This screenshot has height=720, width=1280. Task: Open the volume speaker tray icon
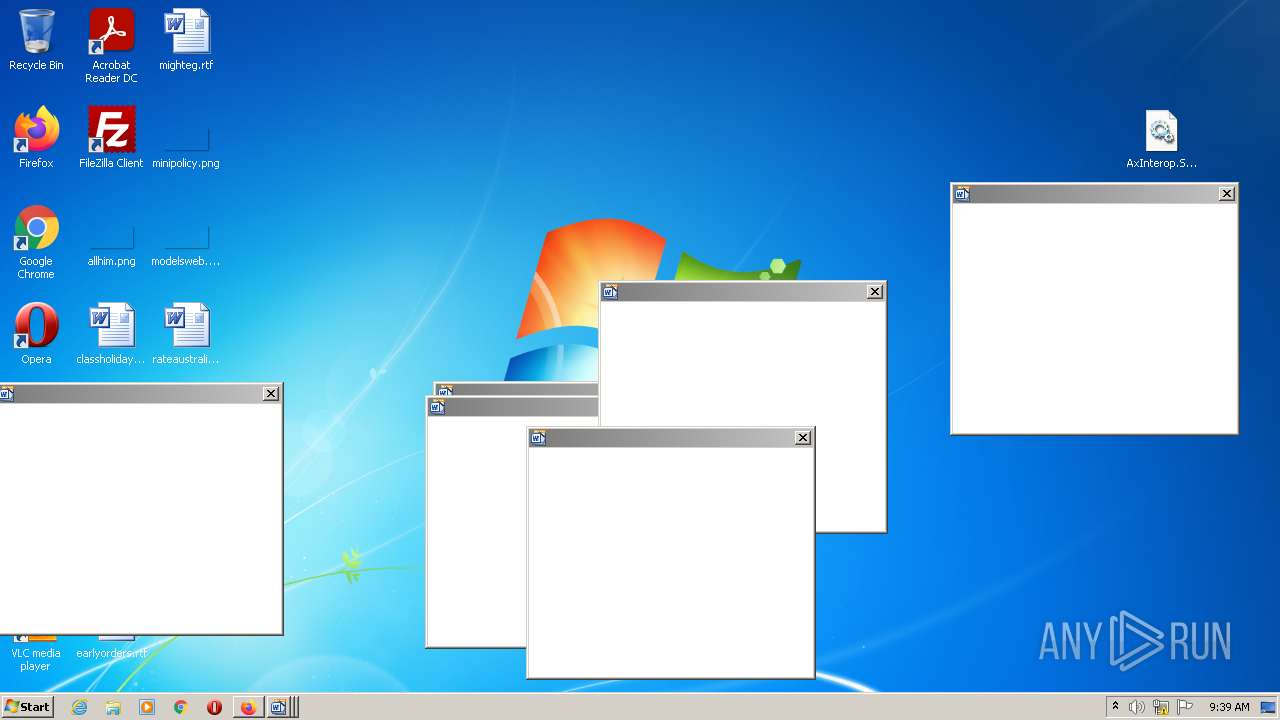[x=1137, y=707]
